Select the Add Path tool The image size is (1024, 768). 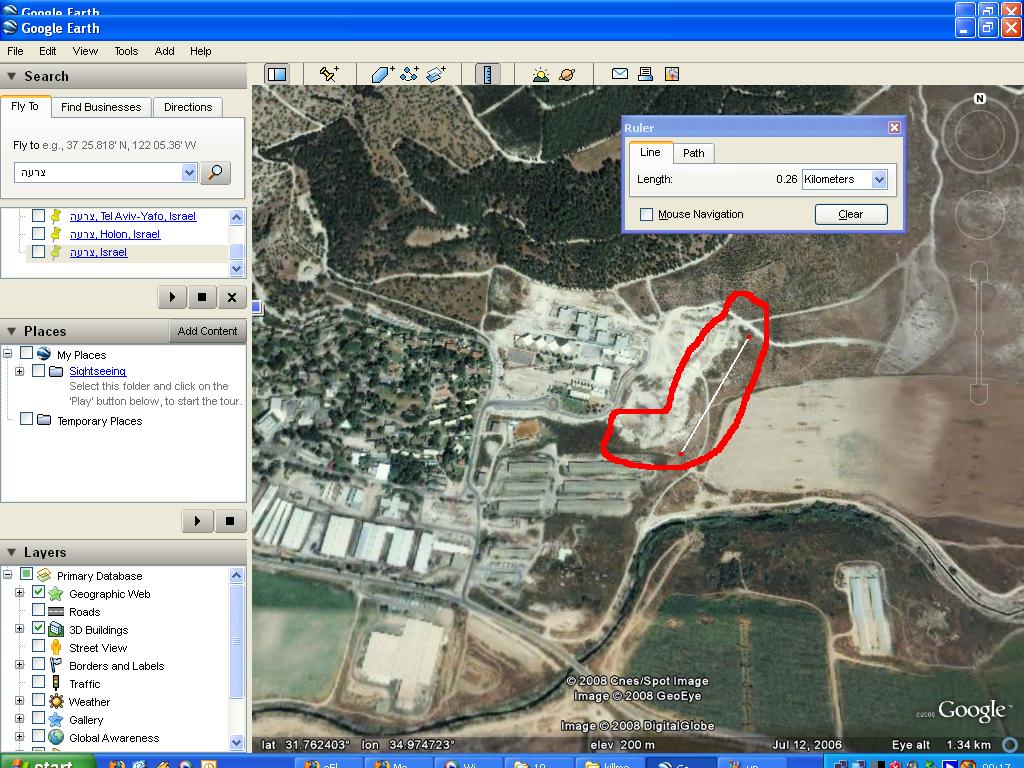click(409, 74)
